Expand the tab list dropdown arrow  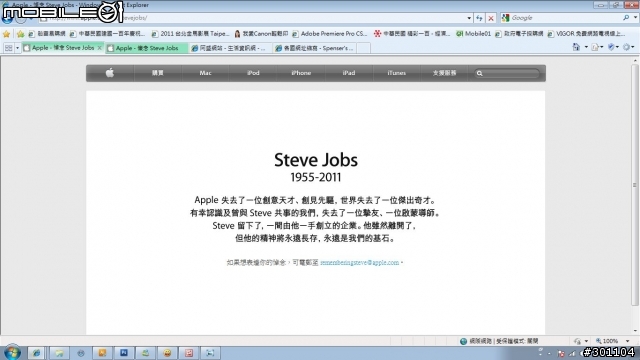[17, 48]
